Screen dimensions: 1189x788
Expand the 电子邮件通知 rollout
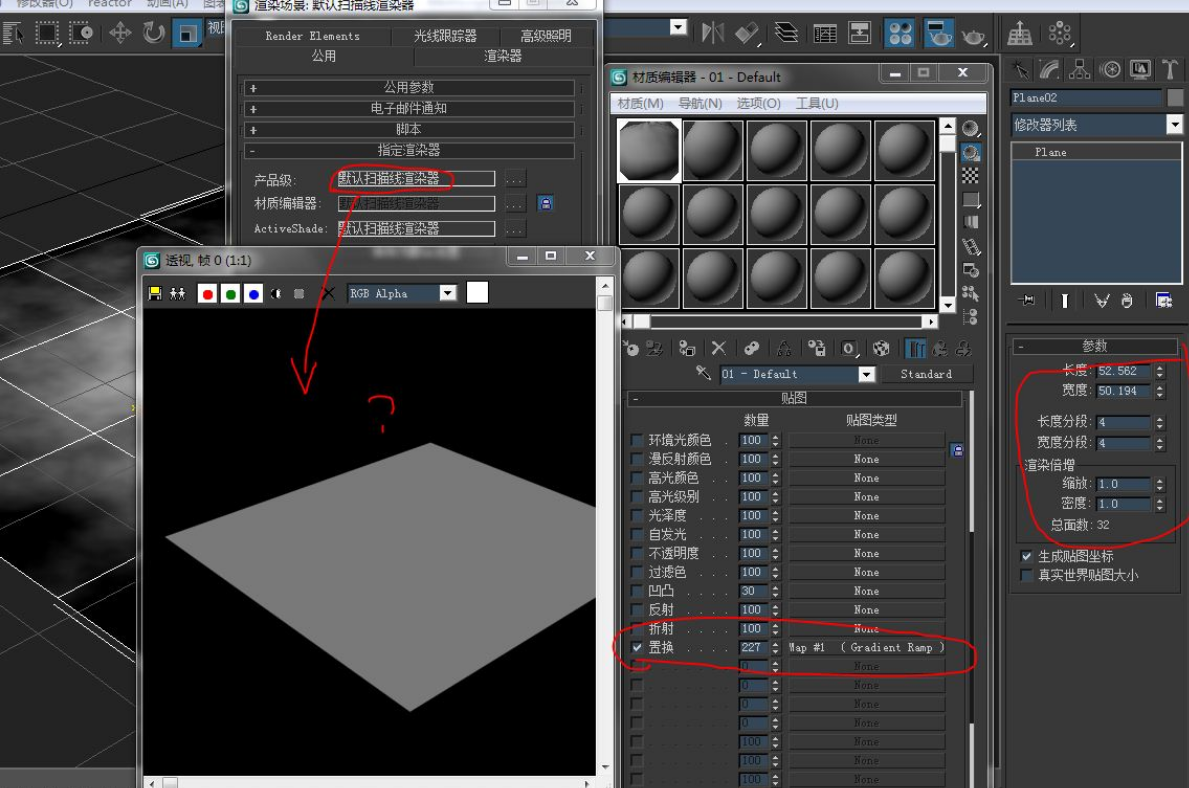(x=408, y=108)
